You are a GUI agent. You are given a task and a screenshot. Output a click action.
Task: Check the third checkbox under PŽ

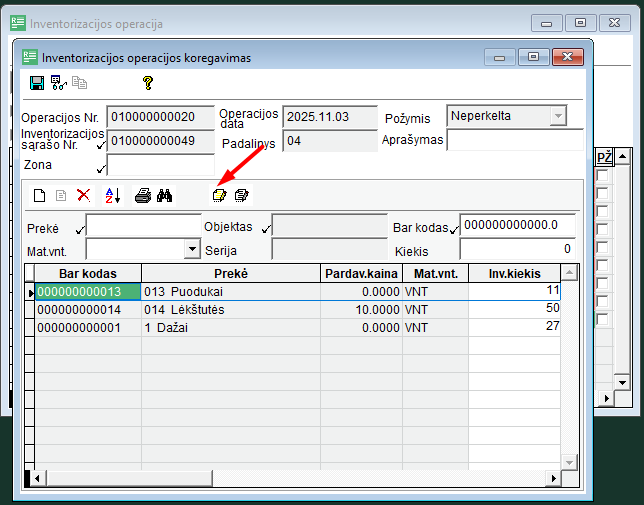(602, 212)
